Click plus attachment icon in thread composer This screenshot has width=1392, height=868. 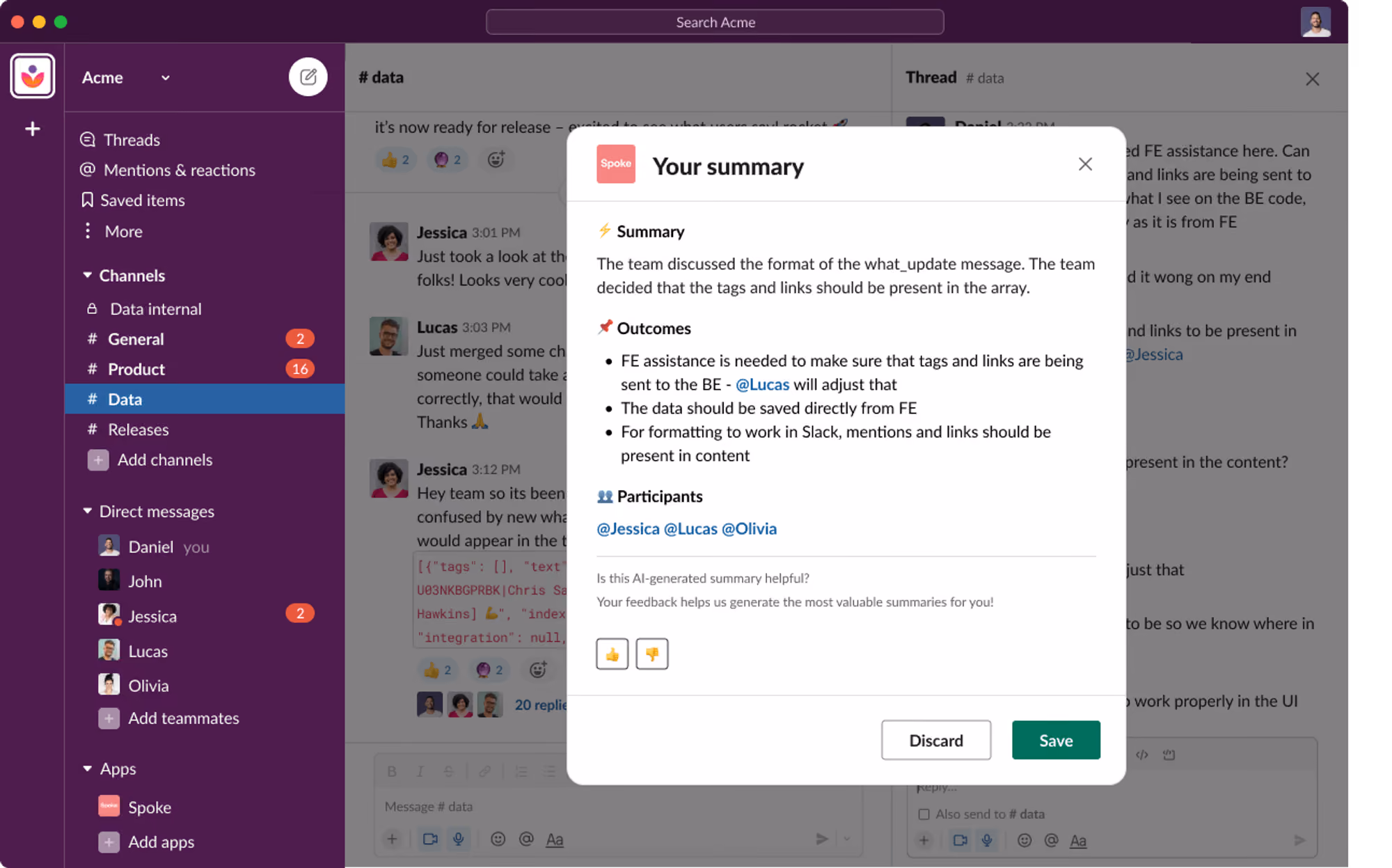tap(924, 840)
